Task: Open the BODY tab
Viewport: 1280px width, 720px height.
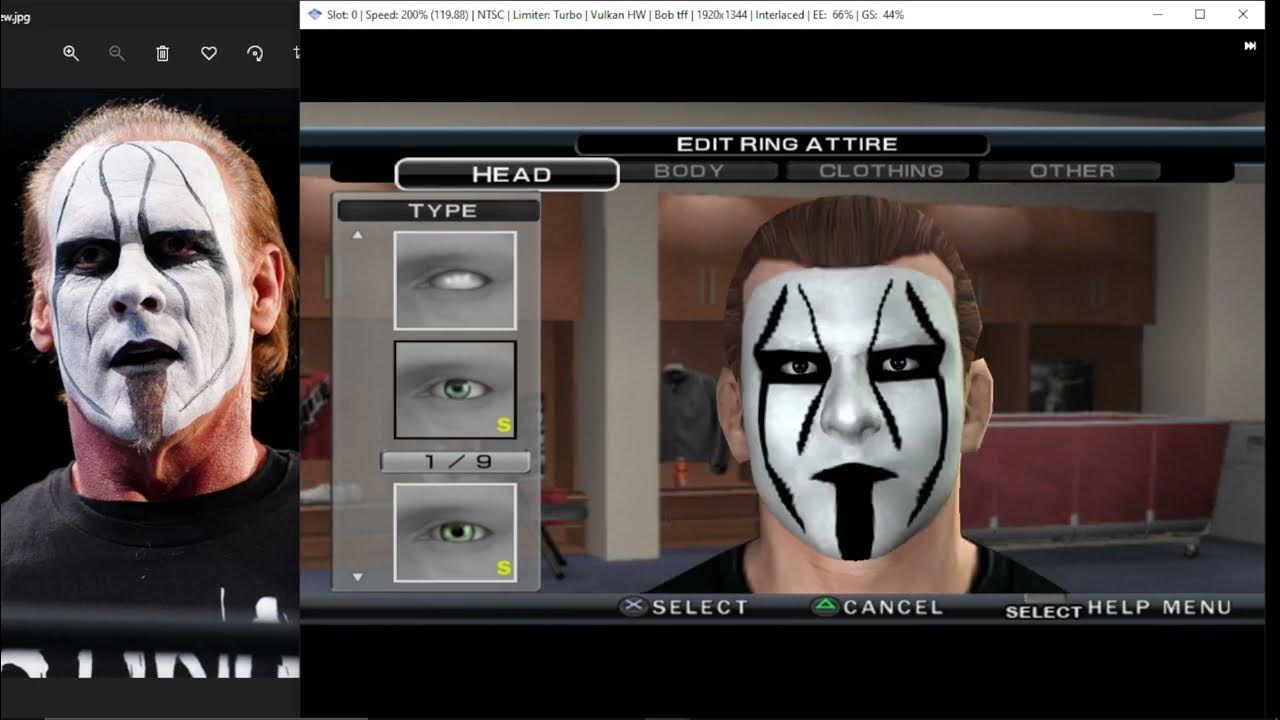Action: tap(688, 171)
